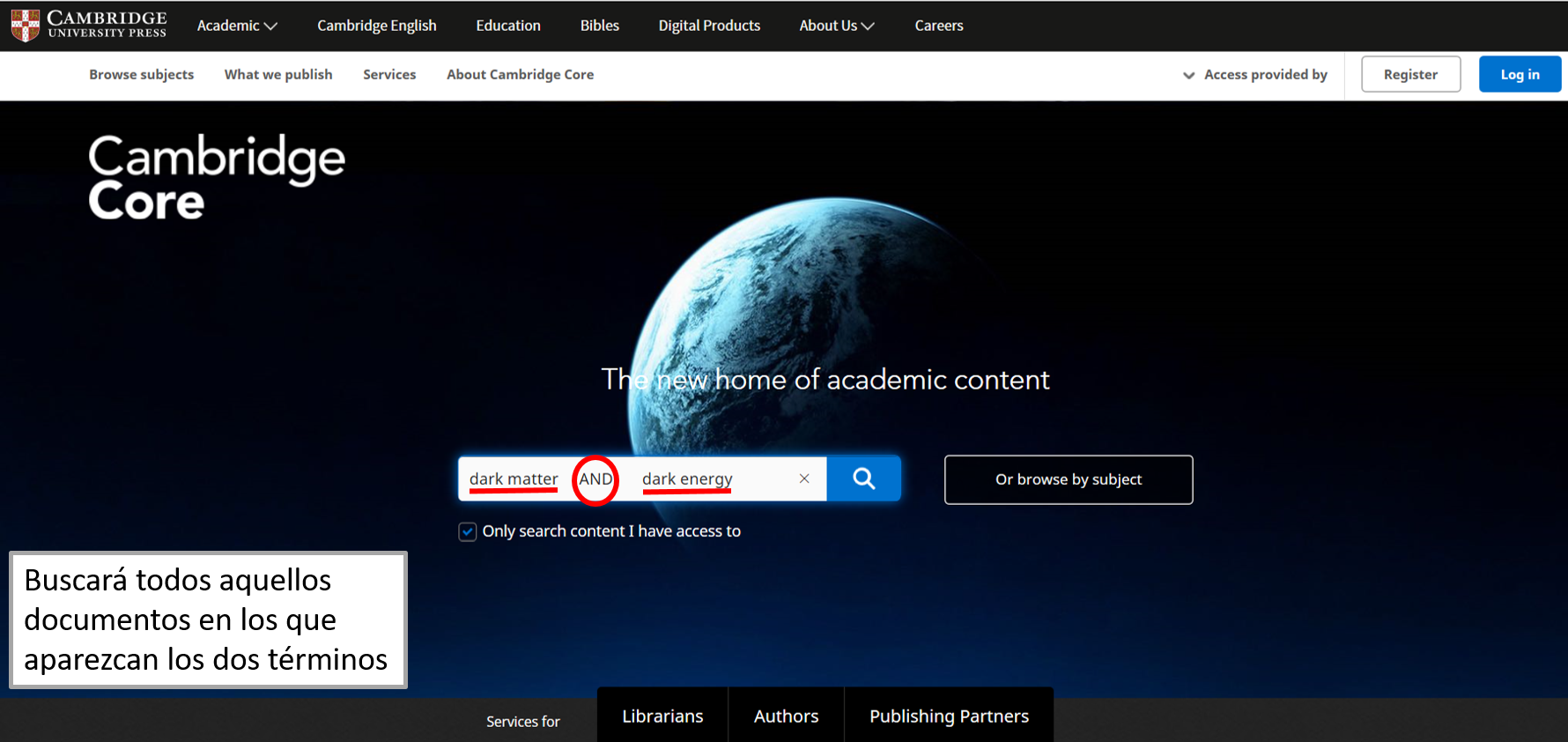Click 'The new home of academic content' heading

tap(825, 380)
